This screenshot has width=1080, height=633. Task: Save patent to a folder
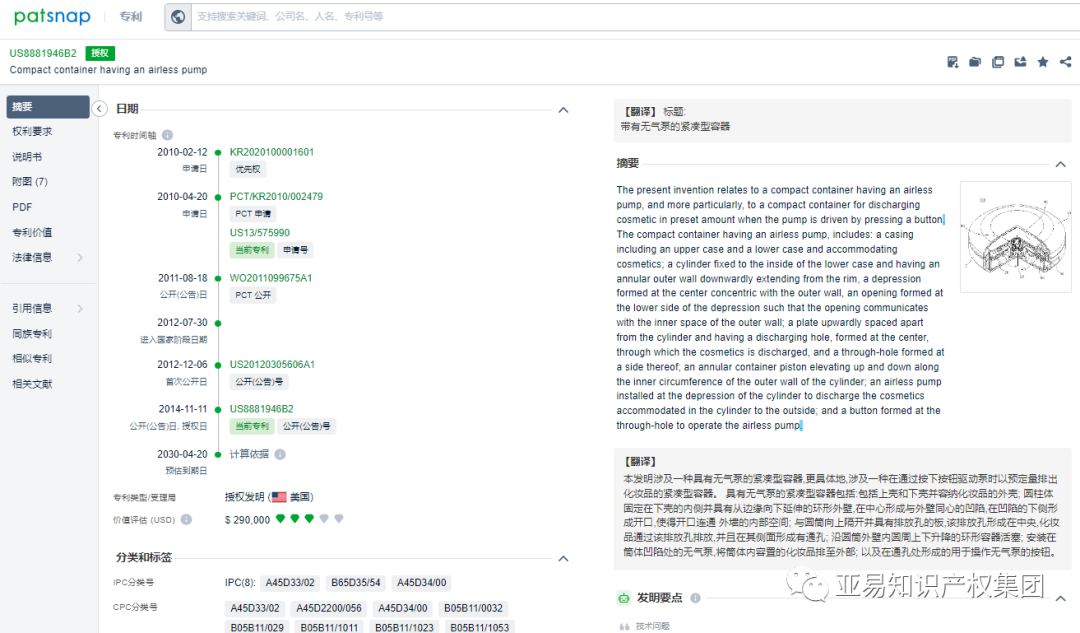[975, 61]
